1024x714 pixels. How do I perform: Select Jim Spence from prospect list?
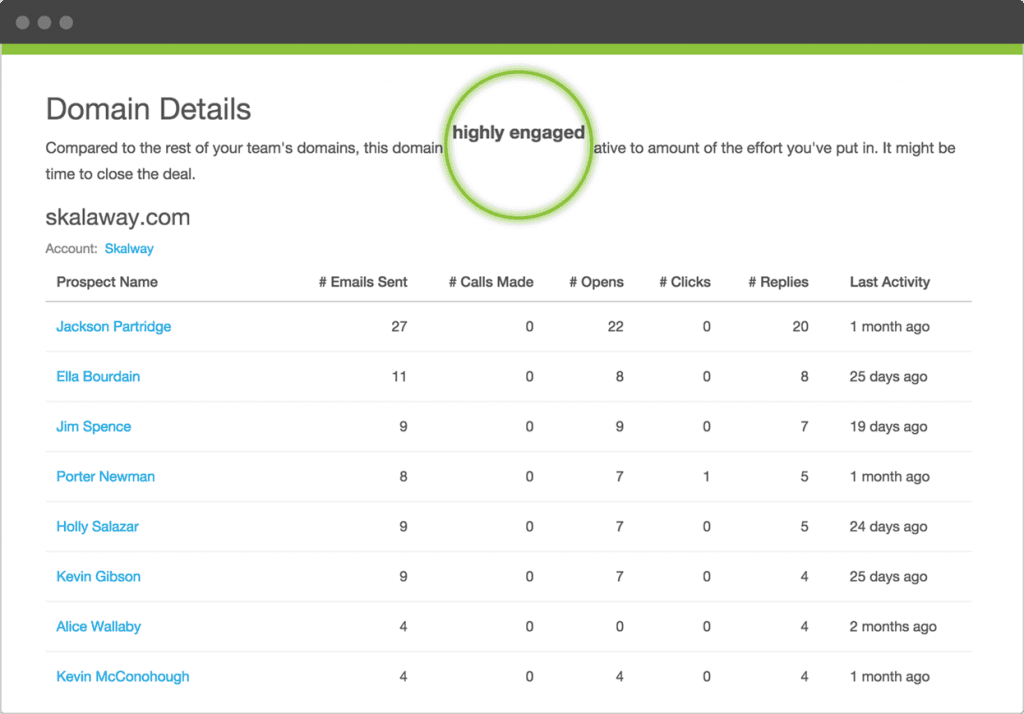click(93, 427)
